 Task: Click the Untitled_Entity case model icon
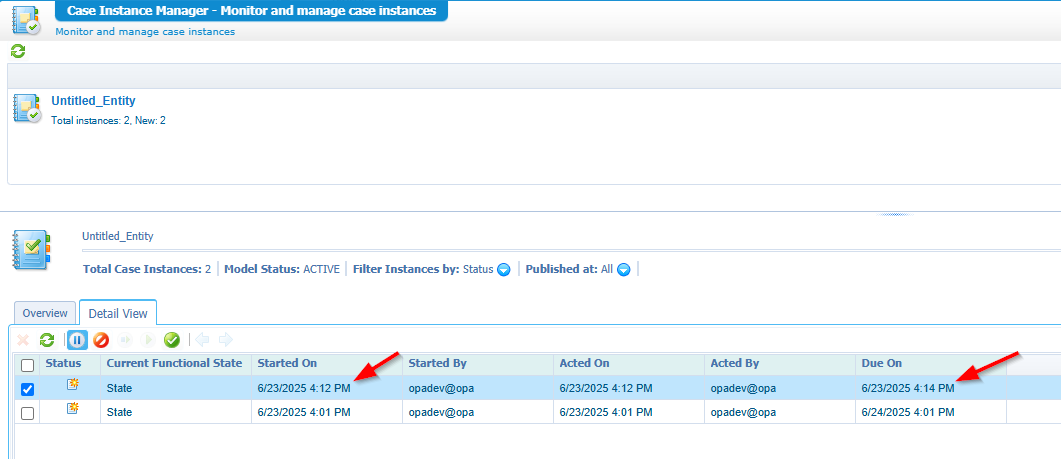click(26, 109)
